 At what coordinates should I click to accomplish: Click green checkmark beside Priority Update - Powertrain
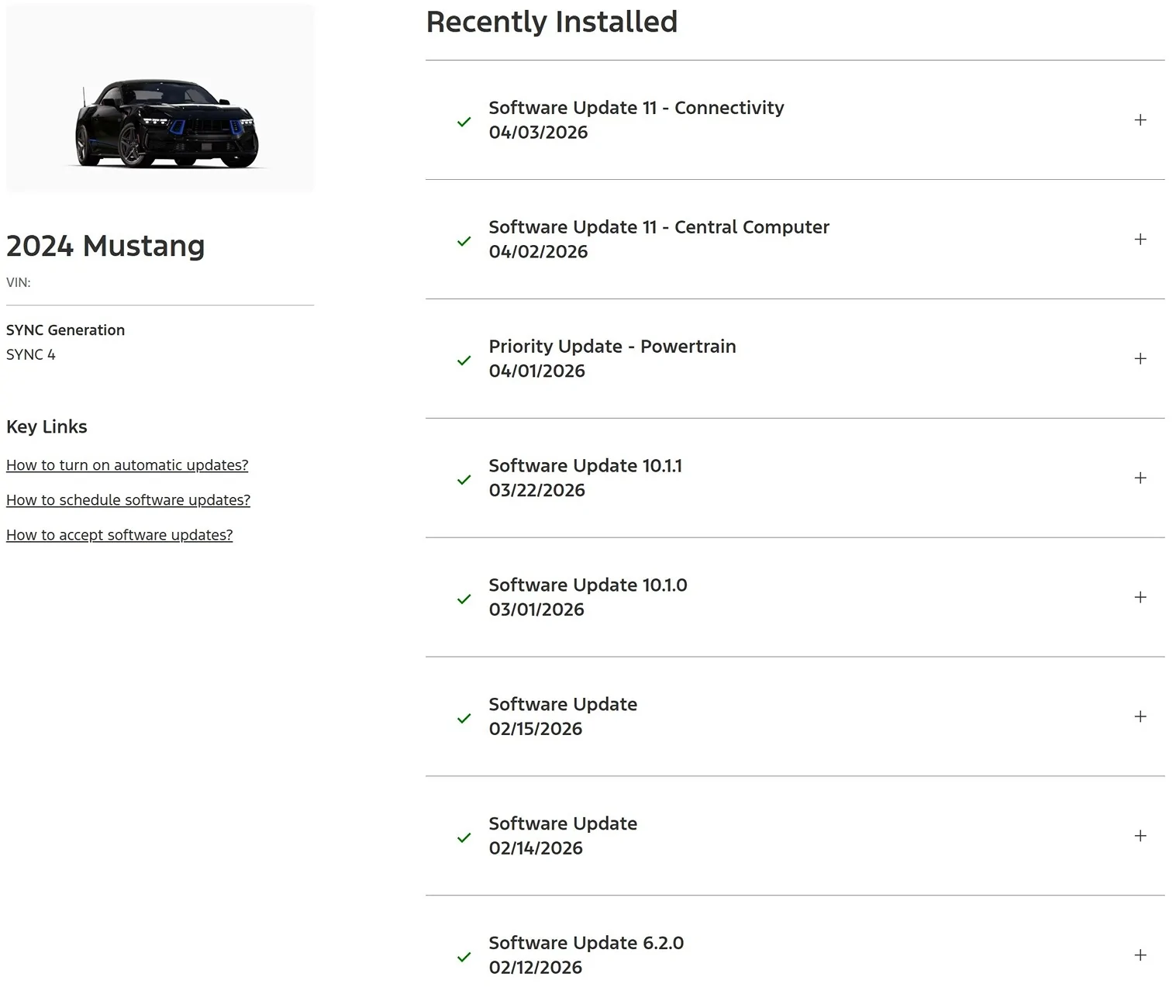[x=464, y=361]
